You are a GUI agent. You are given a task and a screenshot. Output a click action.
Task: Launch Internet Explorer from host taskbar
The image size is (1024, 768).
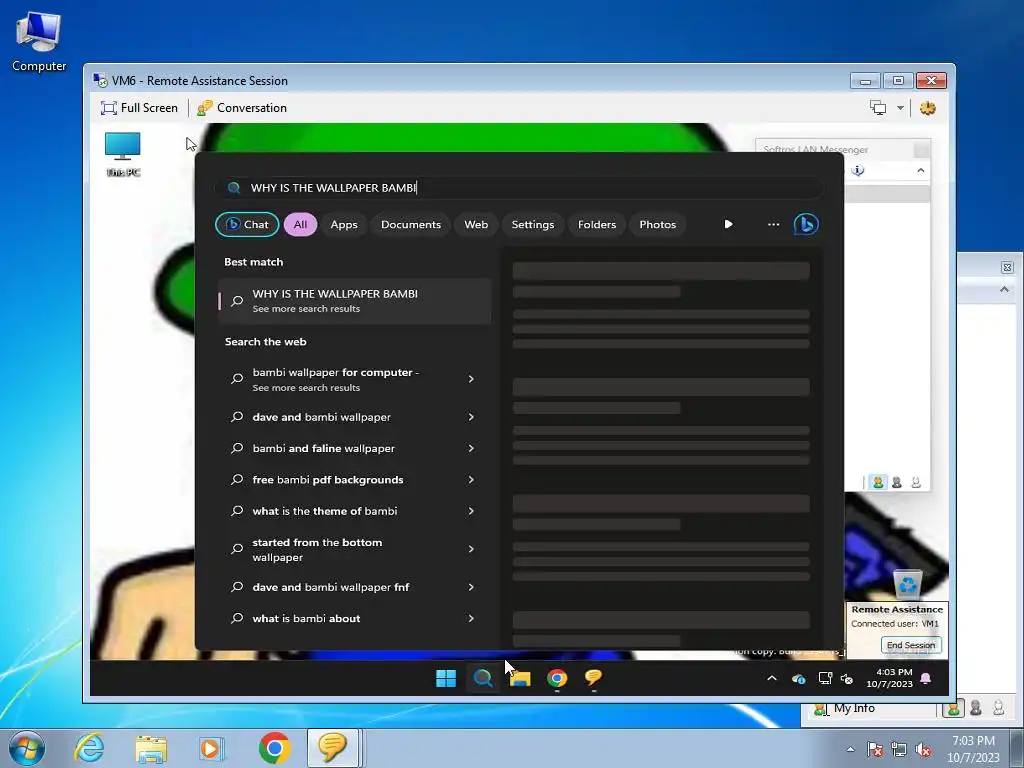(x=89, y=748)
